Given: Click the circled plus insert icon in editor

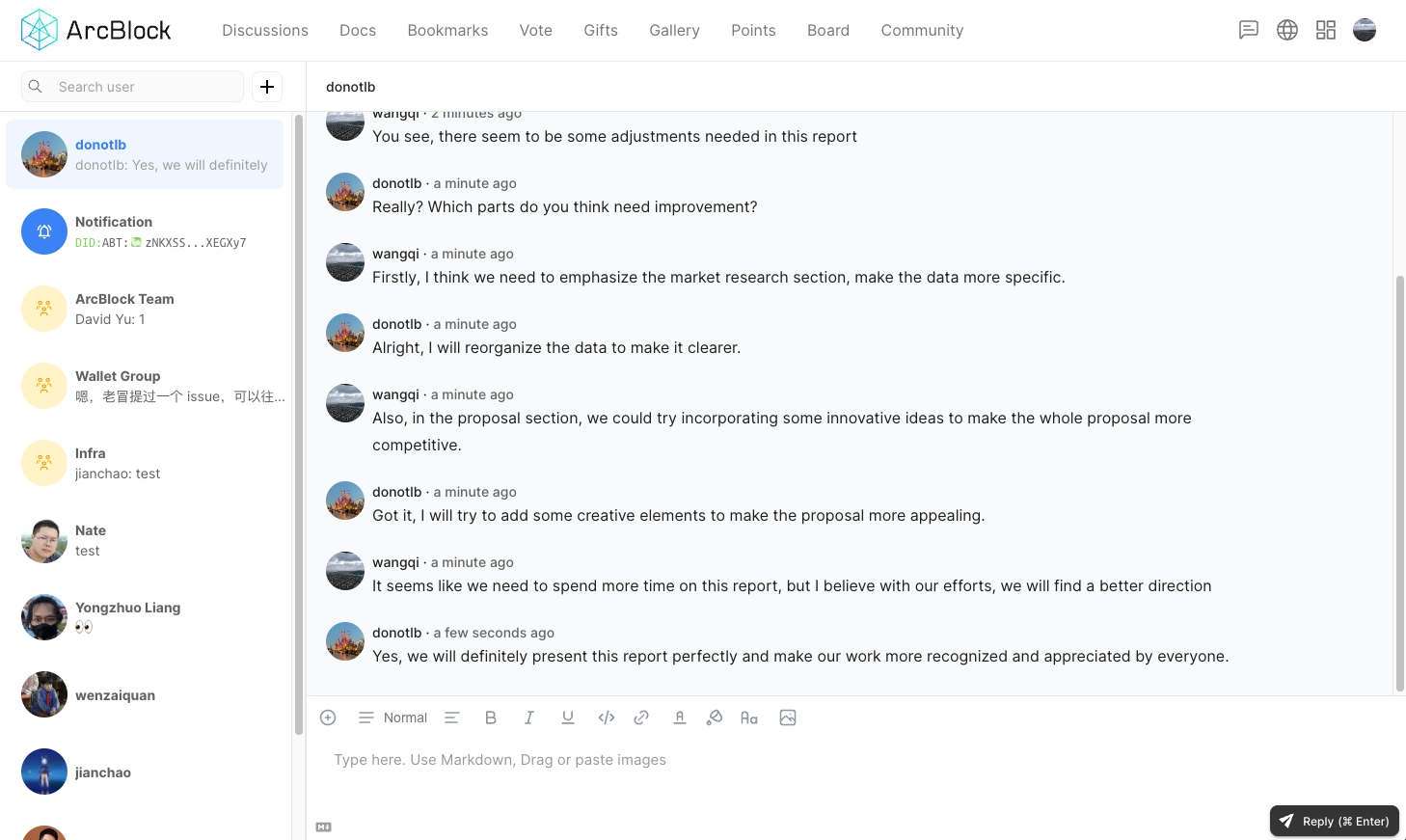Looking at the screenshot, I should click(328, 718).
